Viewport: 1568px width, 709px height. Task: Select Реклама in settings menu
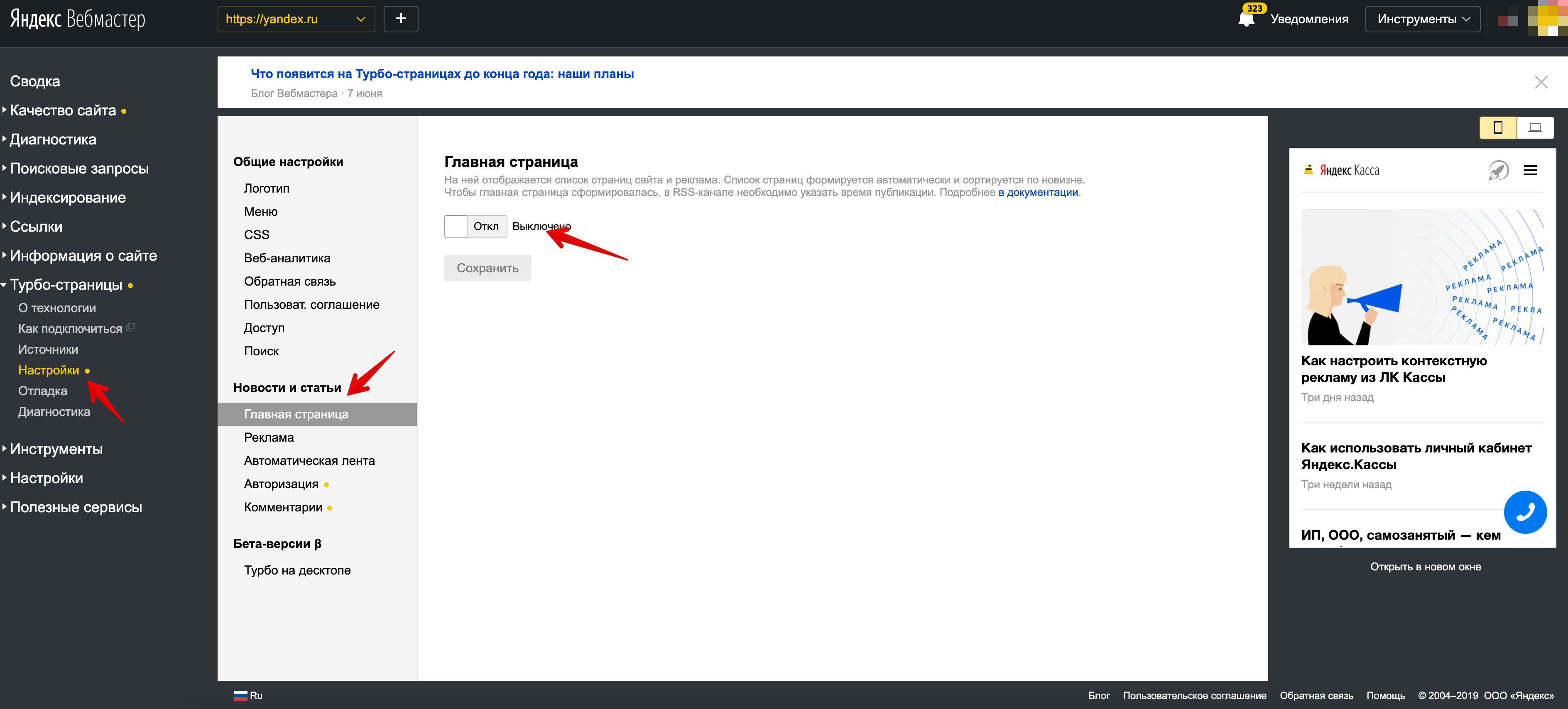(x=268, y=437)
